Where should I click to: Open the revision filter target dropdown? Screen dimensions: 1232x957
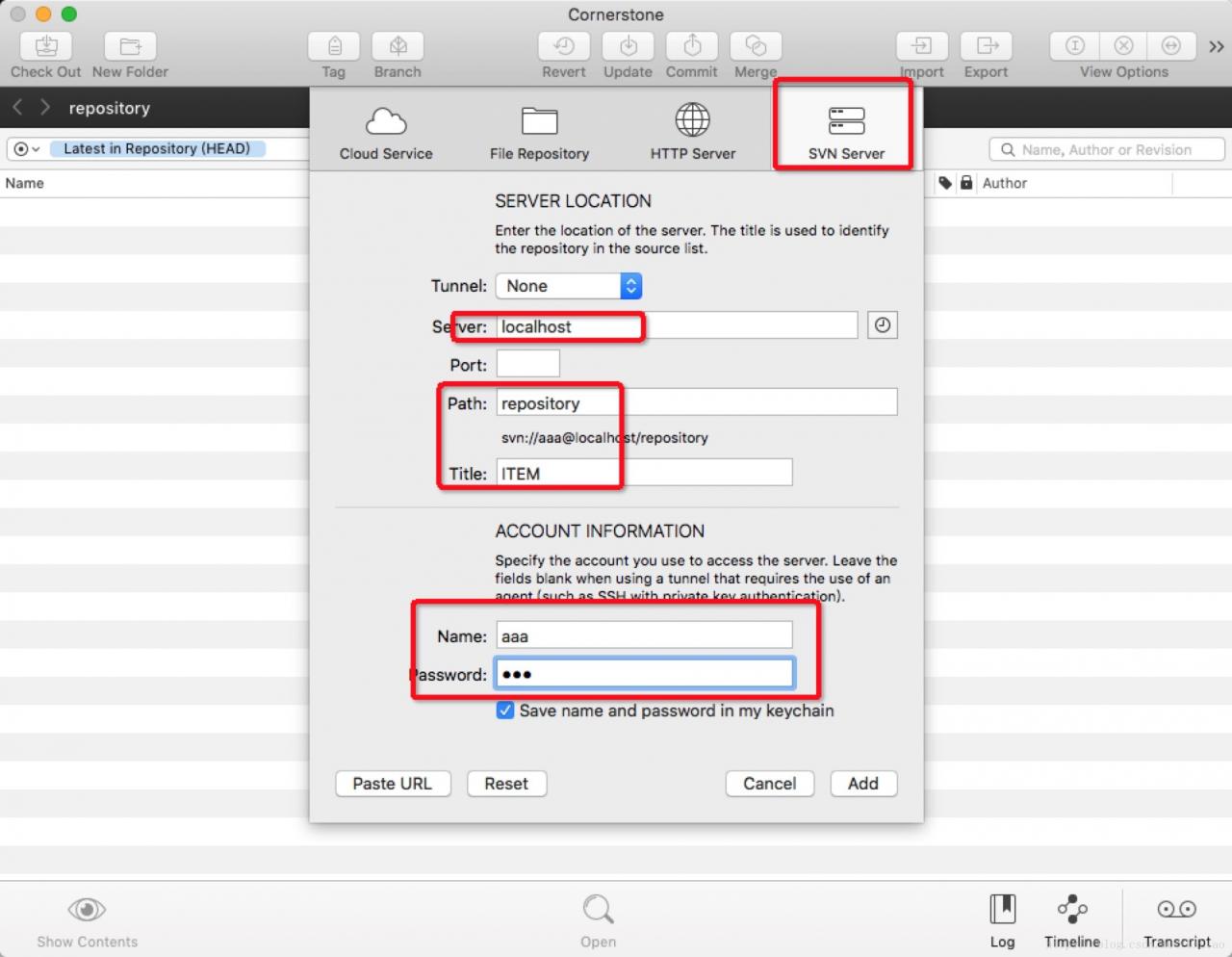click(27, 149)
